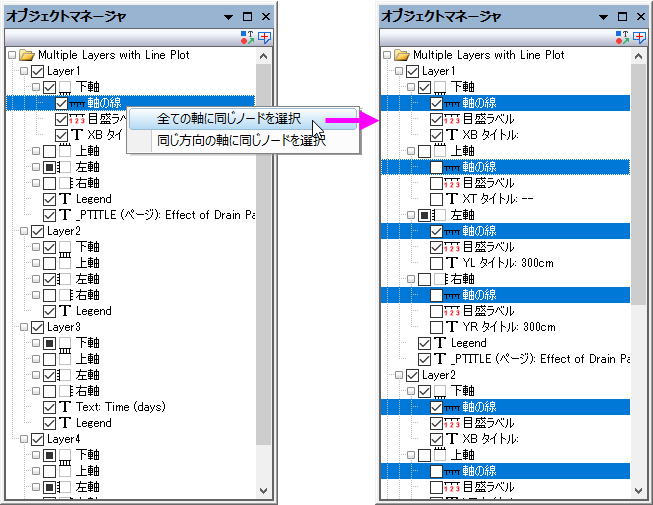This screenshot has height=505, width=653.
Task: Check the Layer1 上軸 checkbox in left panel
Action: coord(50,151)
